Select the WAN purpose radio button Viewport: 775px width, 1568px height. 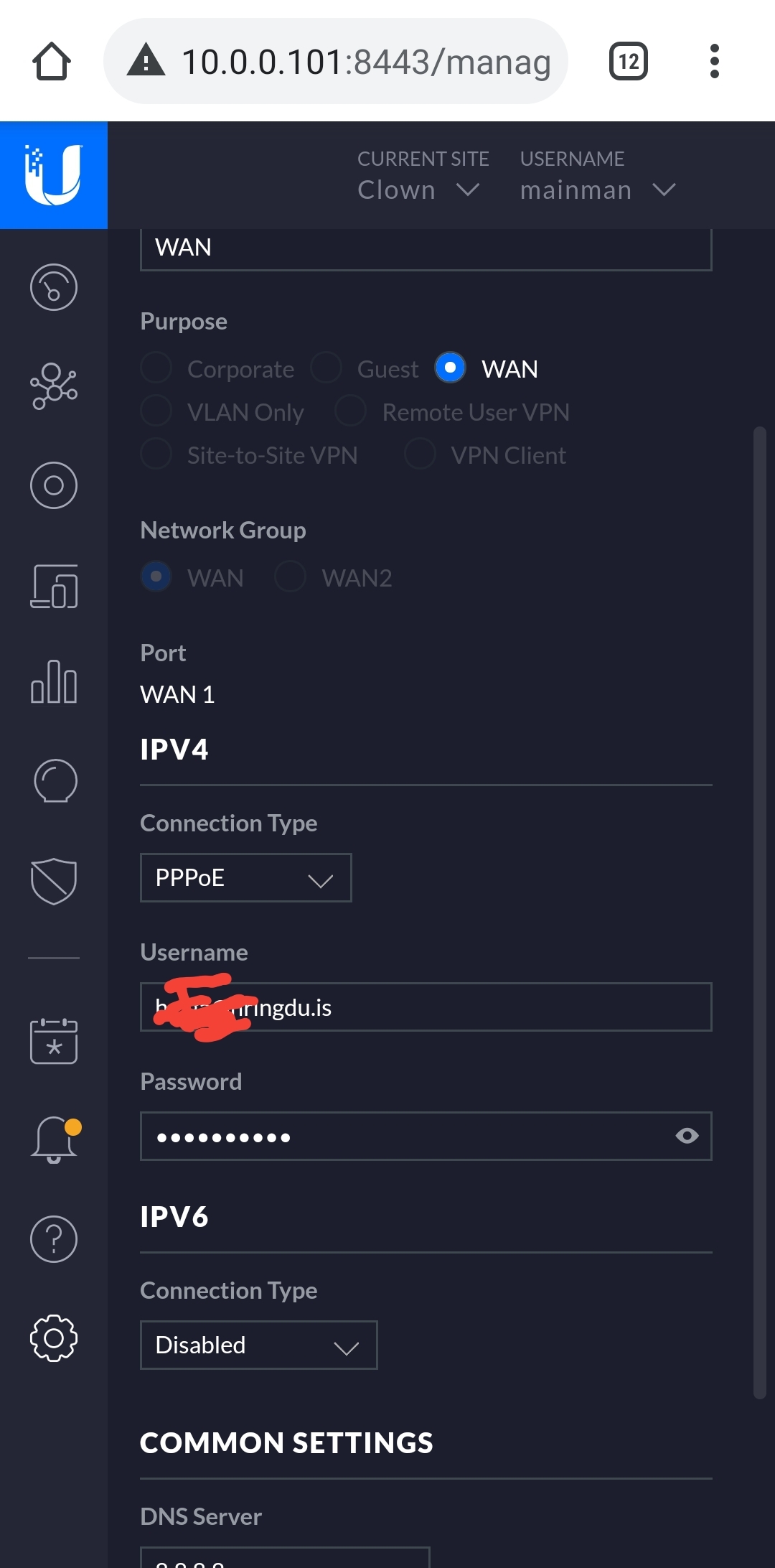tap(450, 368)
